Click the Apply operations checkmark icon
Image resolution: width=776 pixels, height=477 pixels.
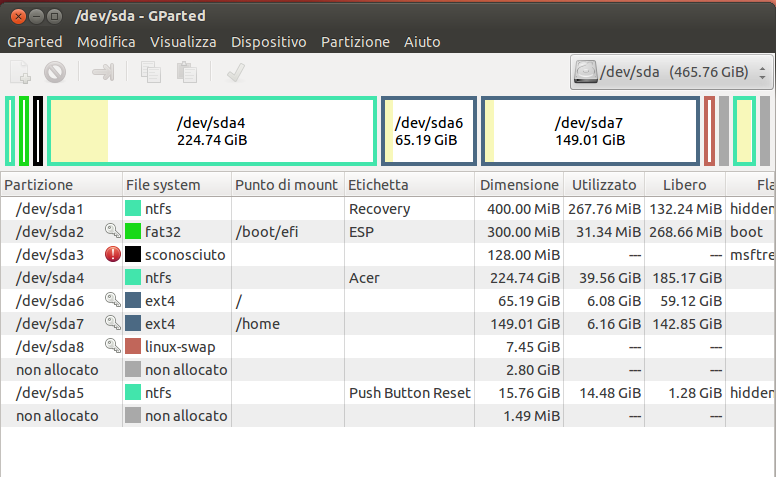coord(236,72)
